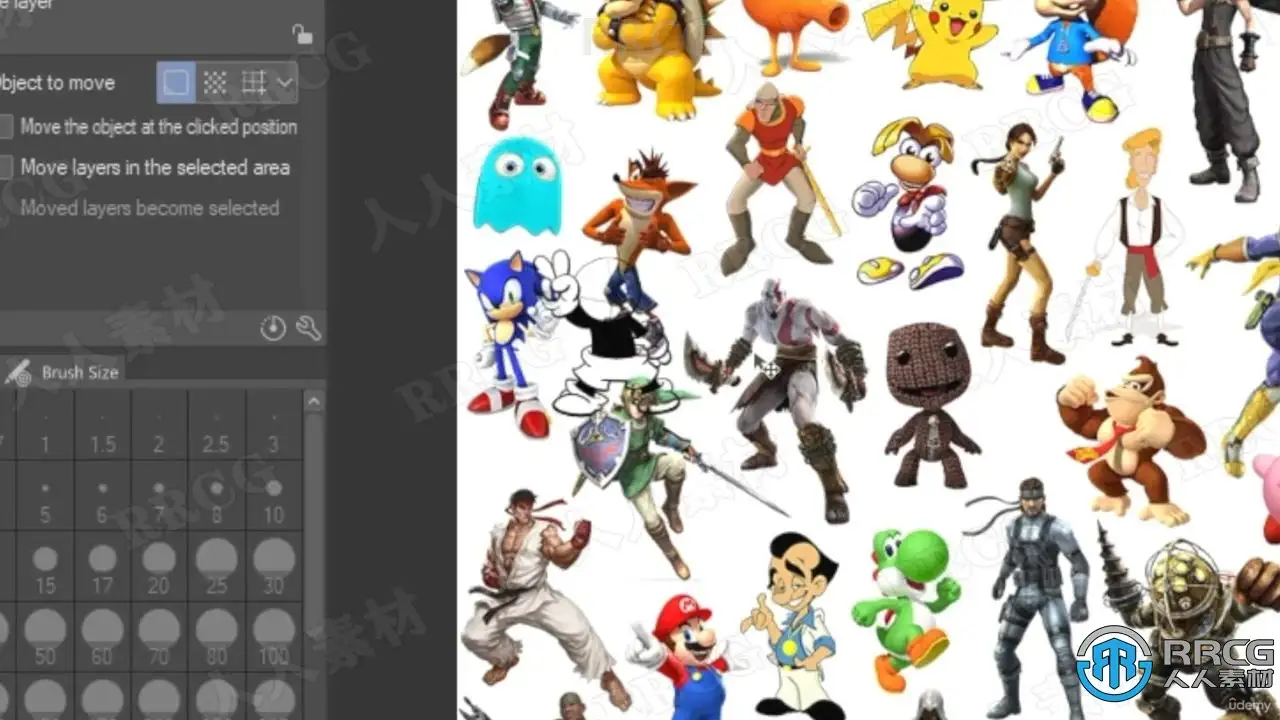The image size is (1280, 720).
Task: Select brush size 3 preset
Action: pos(274,425)
